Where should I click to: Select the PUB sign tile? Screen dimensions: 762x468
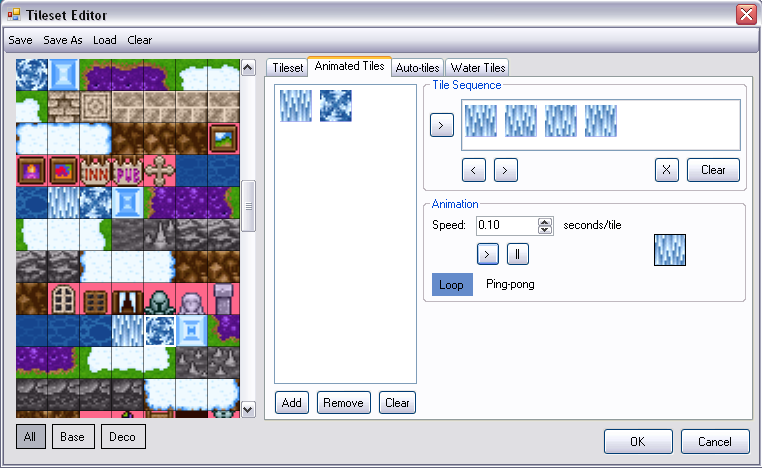127,171
